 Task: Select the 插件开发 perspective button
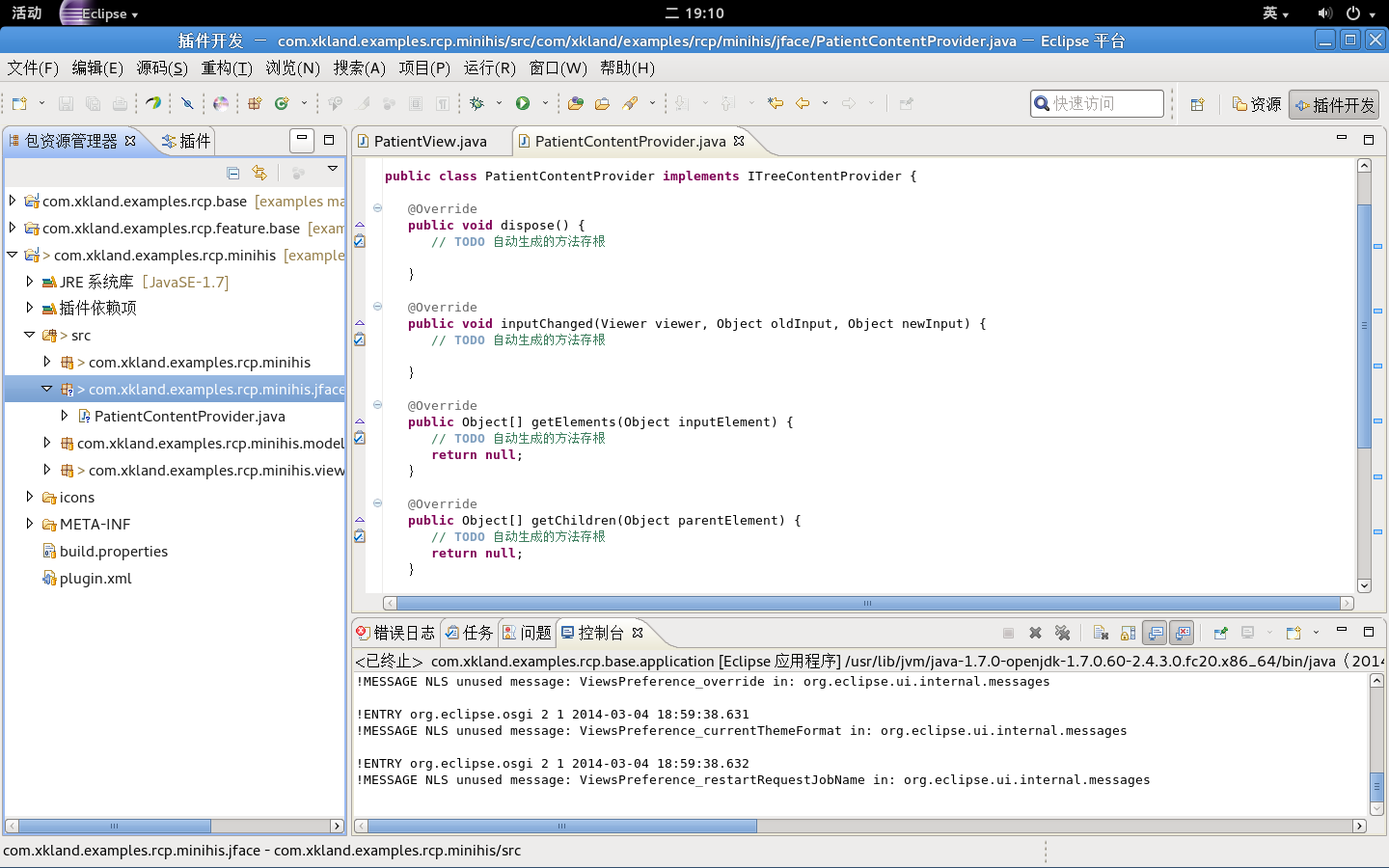pyautogui.click(x=1334, y=104)
